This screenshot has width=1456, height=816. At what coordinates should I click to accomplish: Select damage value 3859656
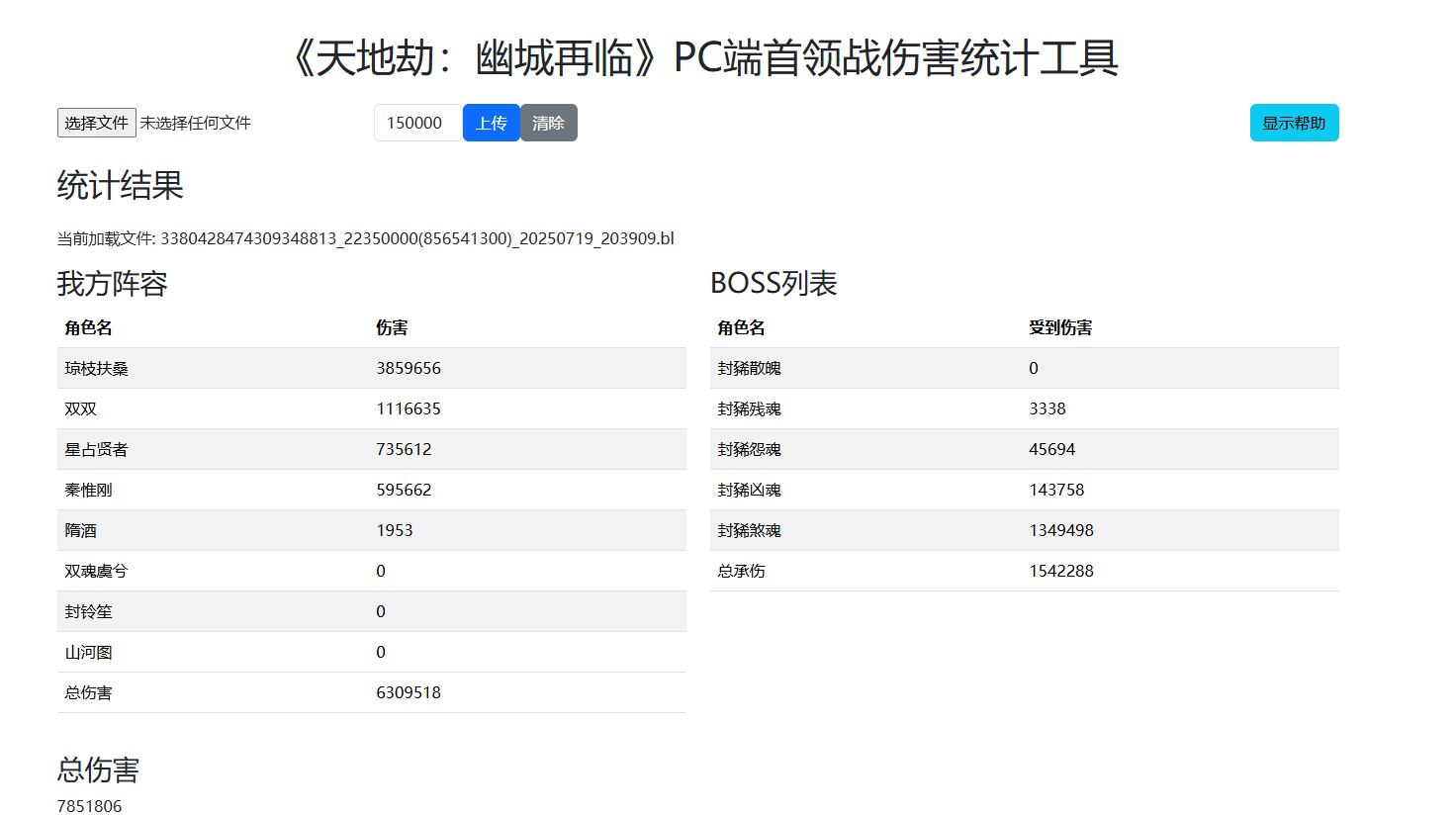(409, 368)
